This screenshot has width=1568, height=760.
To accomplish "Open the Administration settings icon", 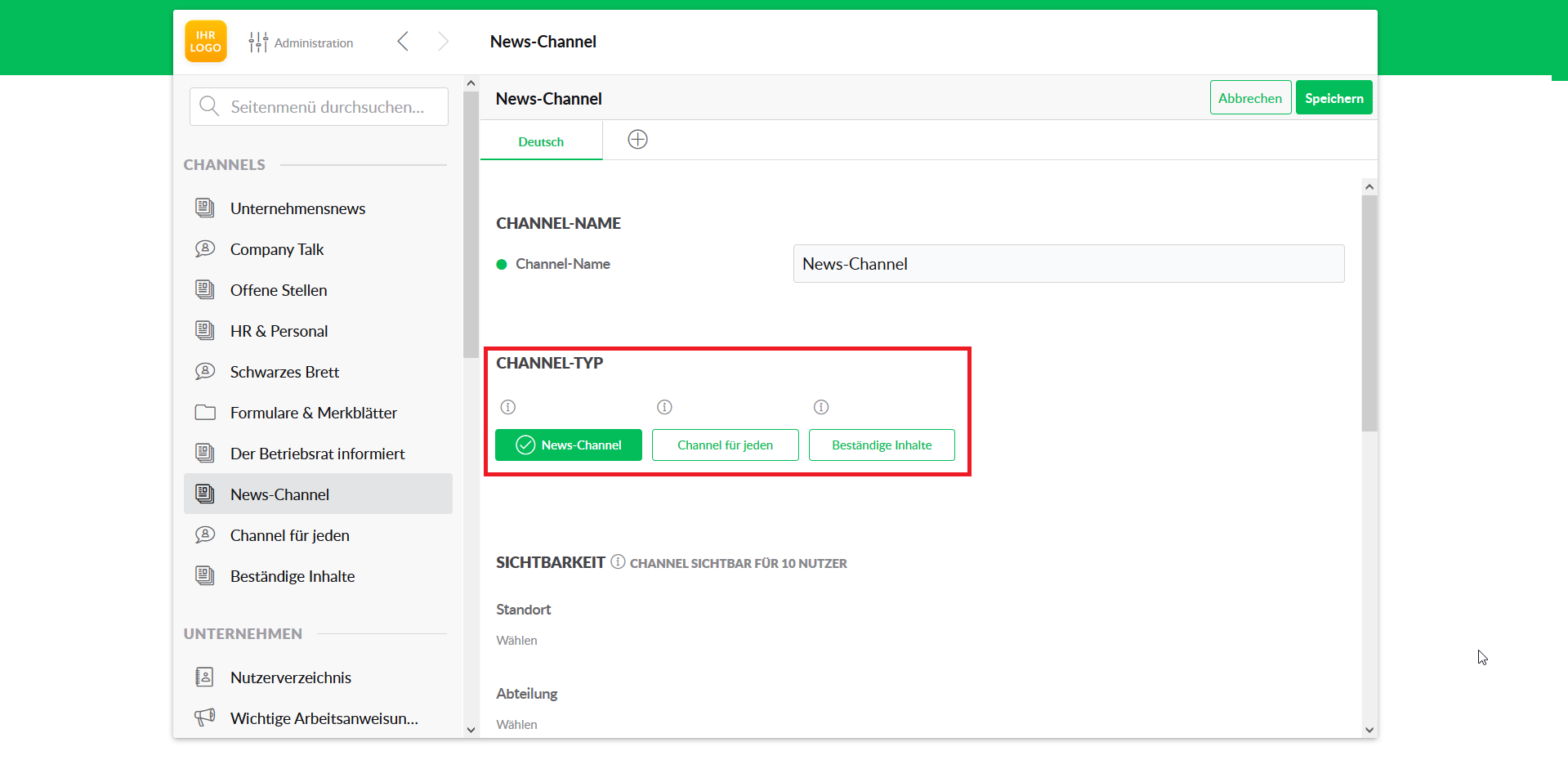I will pos(257,42).
